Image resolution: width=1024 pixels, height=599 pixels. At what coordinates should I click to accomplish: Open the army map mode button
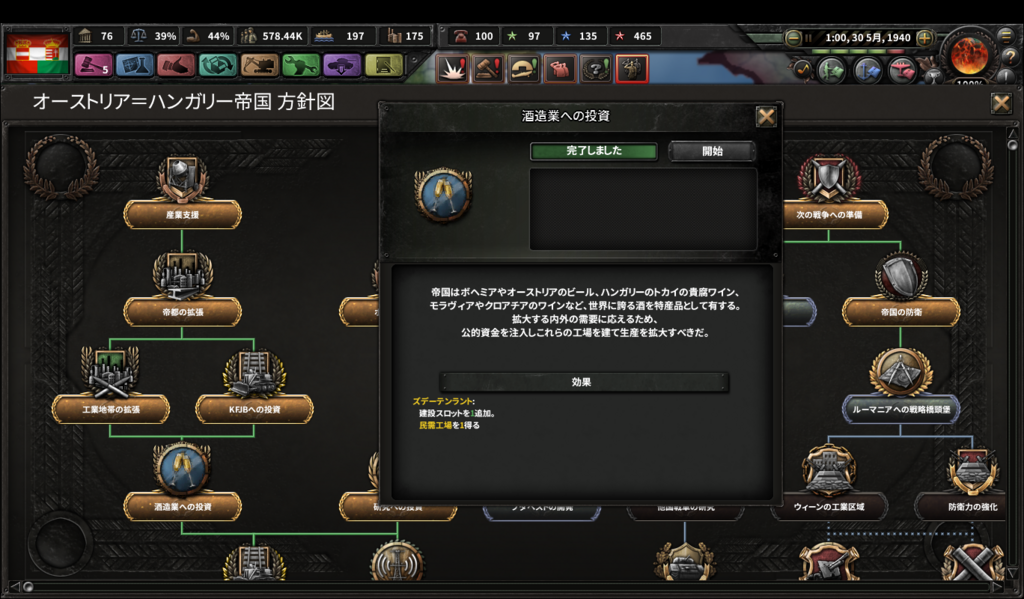coord(831,71)
